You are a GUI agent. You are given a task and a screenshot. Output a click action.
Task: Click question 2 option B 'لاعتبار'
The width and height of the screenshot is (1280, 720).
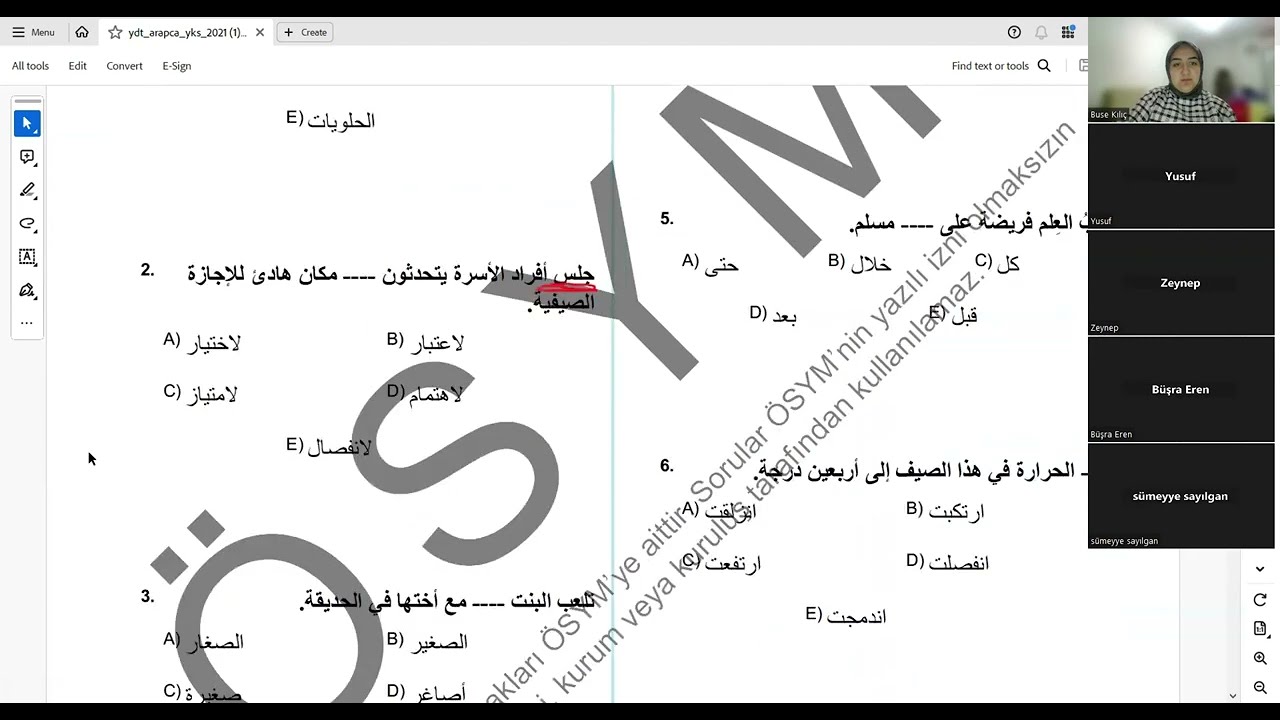coord(425,342)
